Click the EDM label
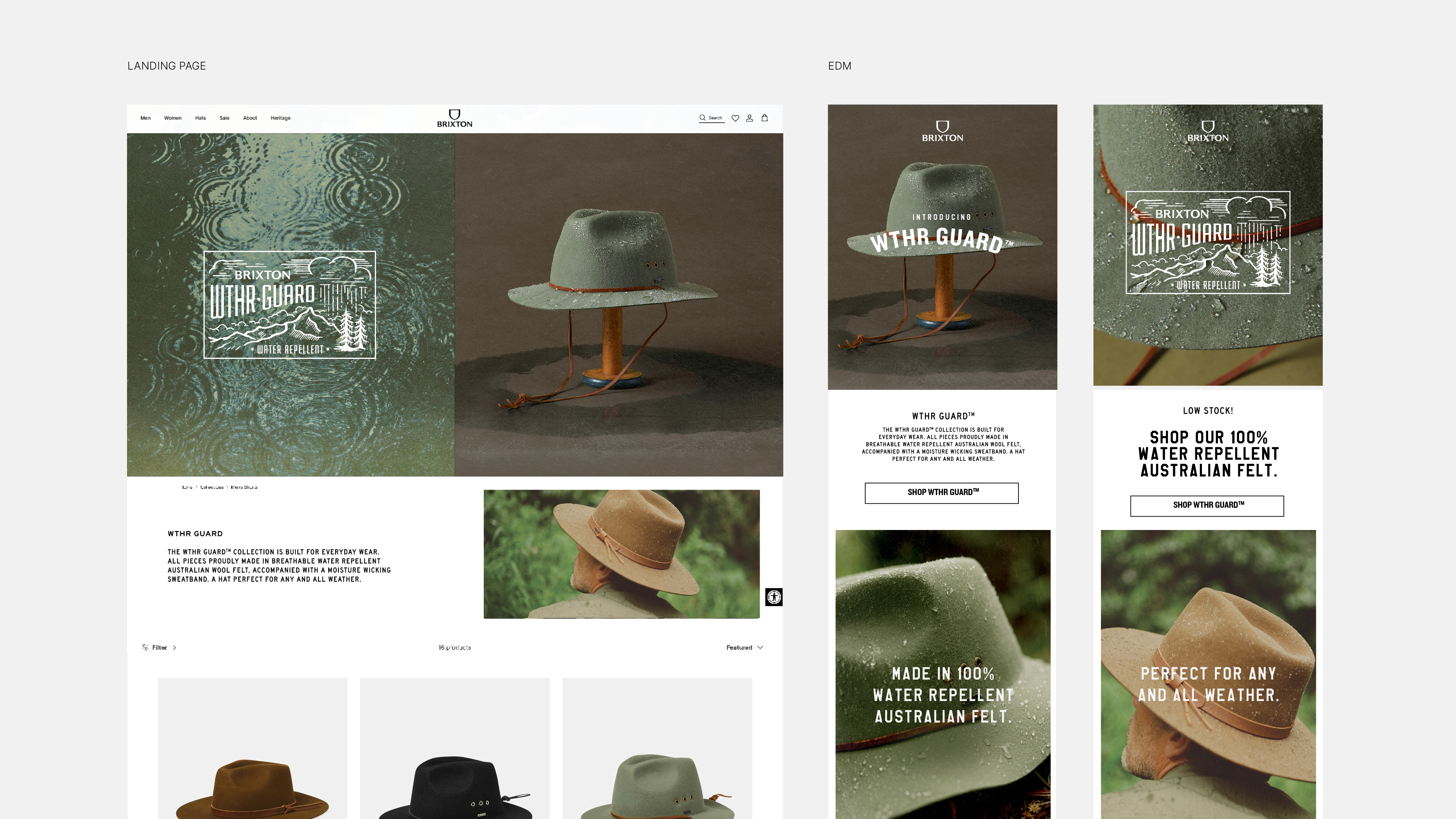Image resolution: width=1456 pixels, height=819 pixels. coord(839,66)
